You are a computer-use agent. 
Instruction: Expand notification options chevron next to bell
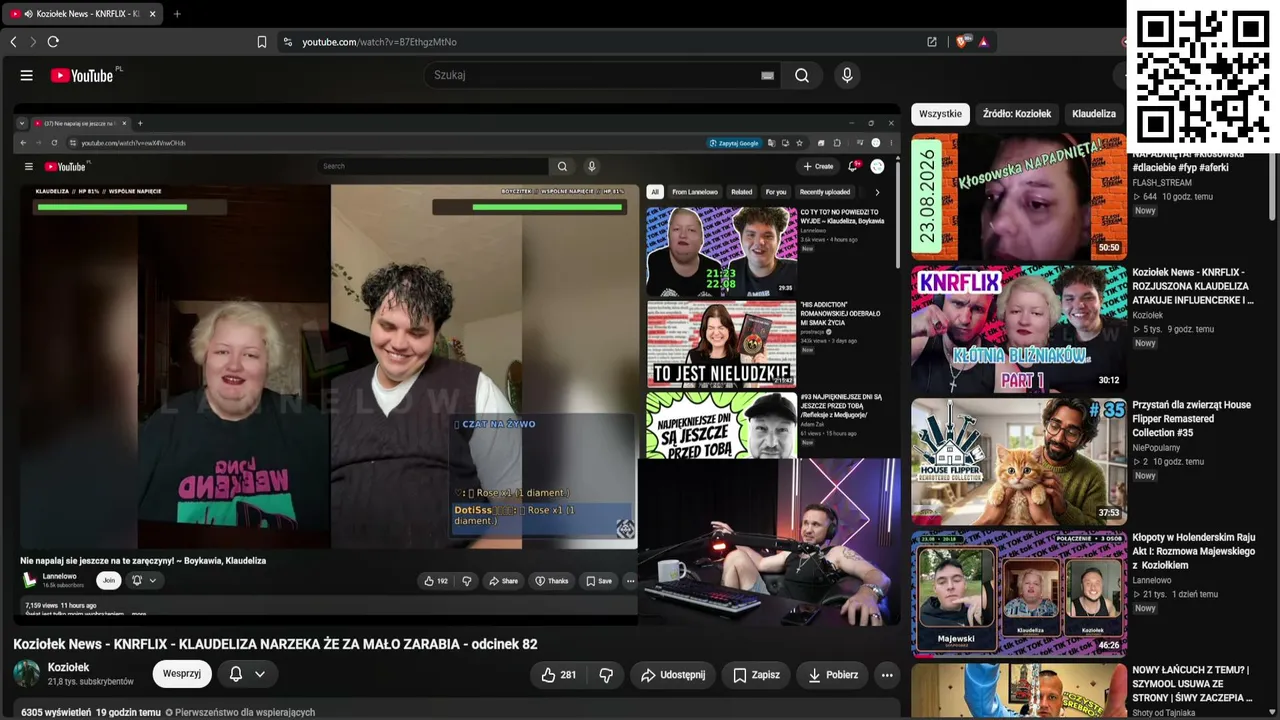[260, 674]
